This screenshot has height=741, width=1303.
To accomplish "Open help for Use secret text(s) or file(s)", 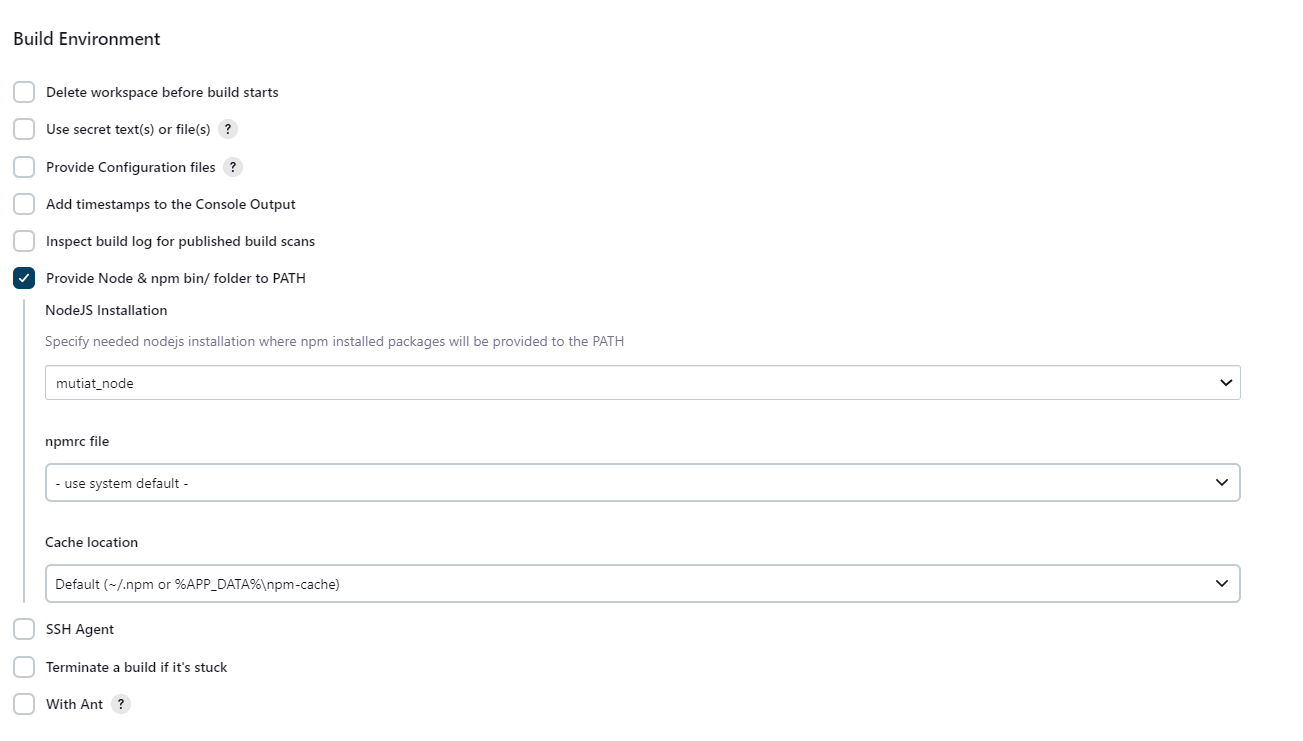I will [227, 129].
